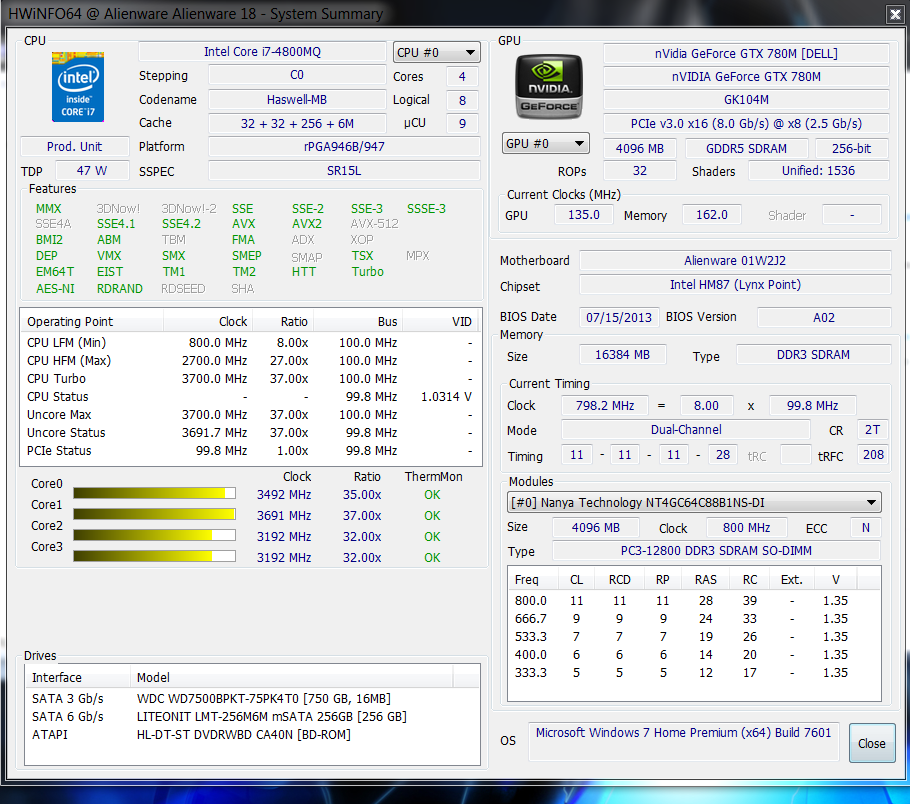Close the System Summary window with X

[x=895, y=14]
